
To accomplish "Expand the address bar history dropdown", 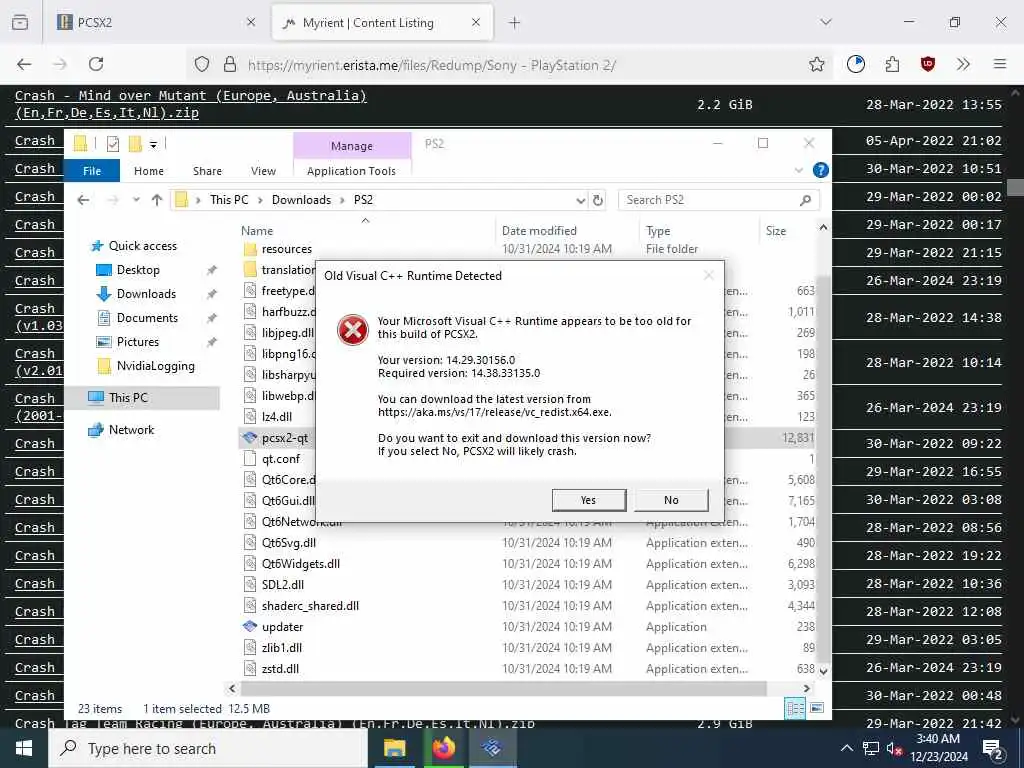I will 581,200.
